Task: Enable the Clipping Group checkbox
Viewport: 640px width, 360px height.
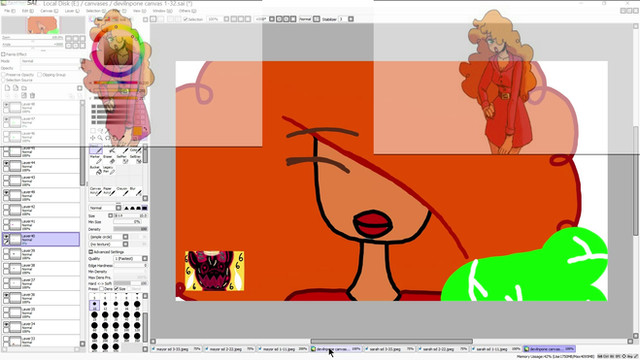Action: coord(40,75)
